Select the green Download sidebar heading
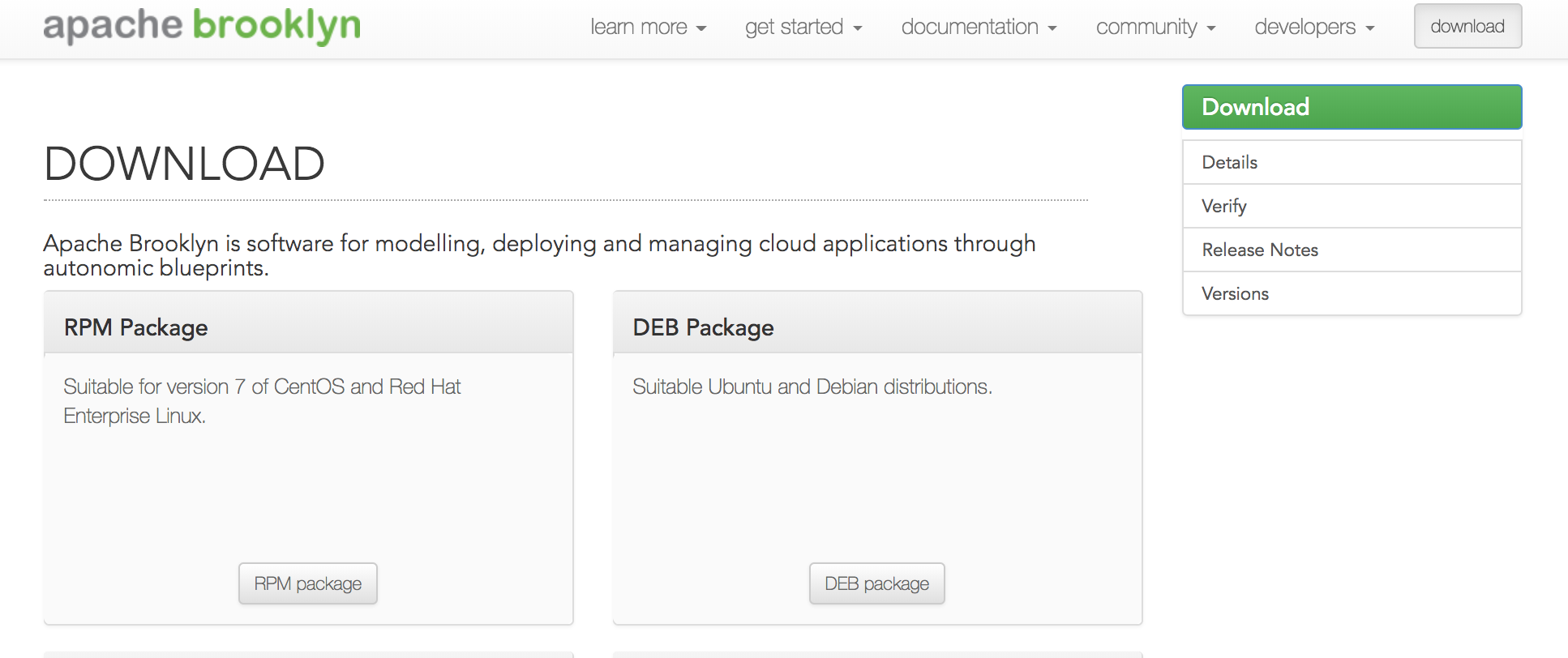This screenshot has height=658, width=1568. point(1352,107)
